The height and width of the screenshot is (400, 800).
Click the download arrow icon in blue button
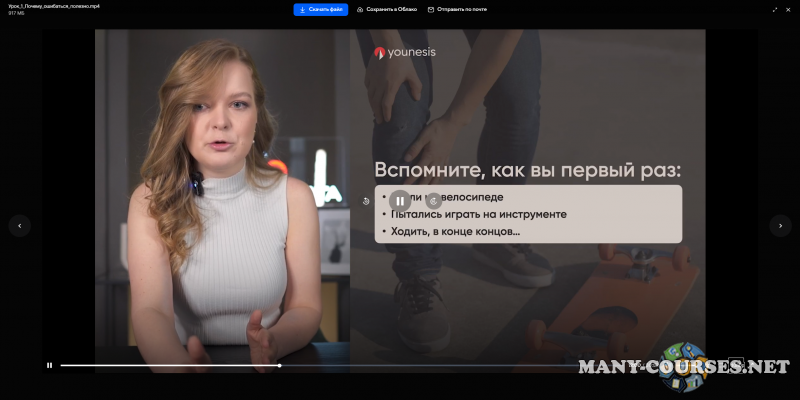coord(301,9)
